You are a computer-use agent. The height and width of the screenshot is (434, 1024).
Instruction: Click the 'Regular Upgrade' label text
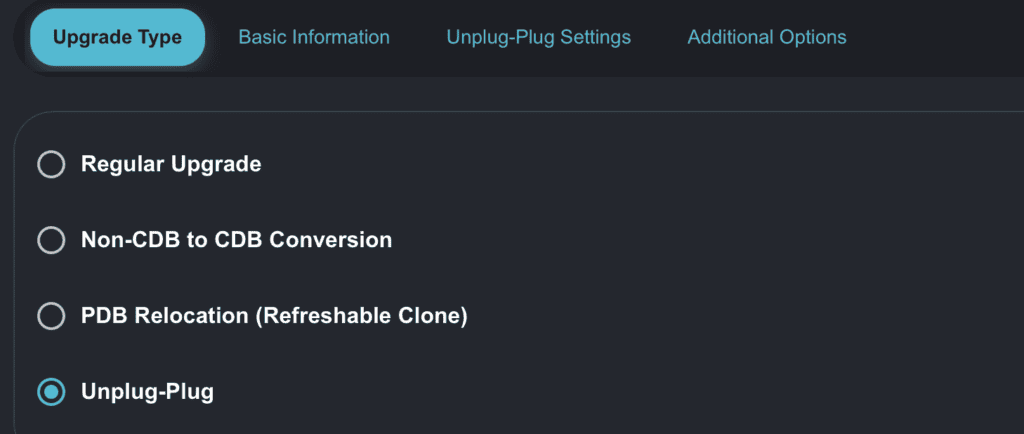171,164
